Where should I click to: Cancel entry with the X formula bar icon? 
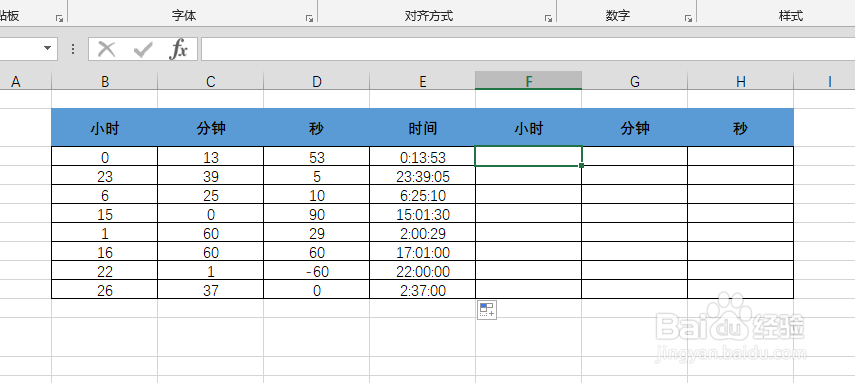point(106,50)
